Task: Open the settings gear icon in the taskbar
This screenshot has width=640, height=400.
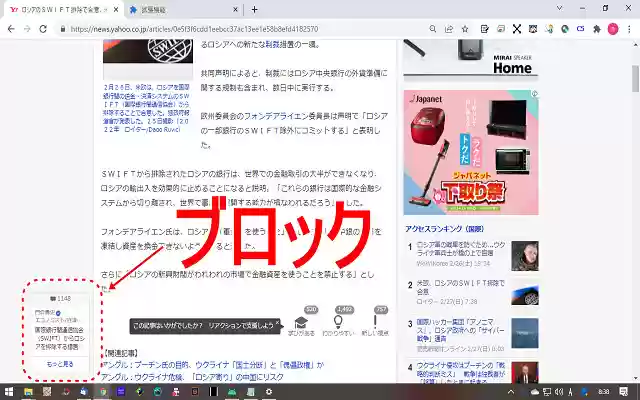Action: (x=269, y=392)
